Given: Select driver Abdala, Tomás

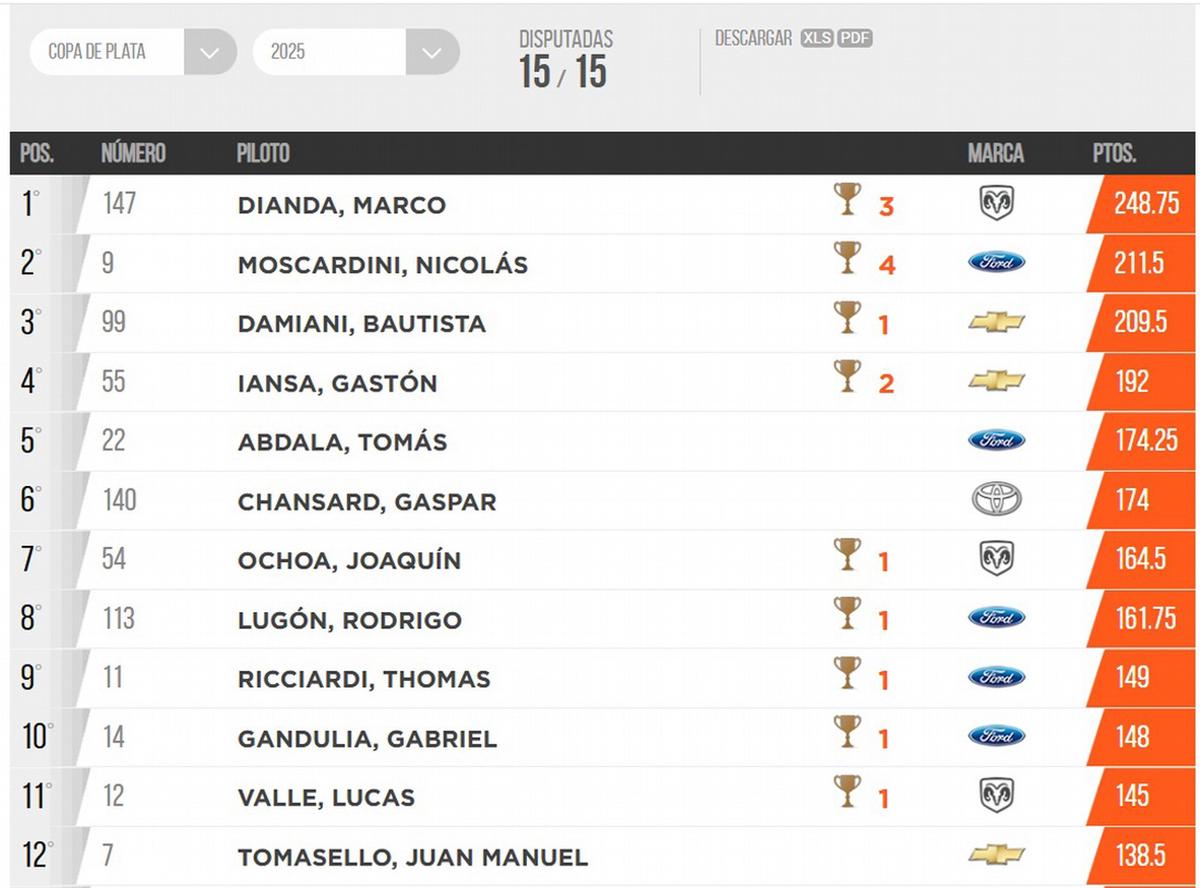Looking at the screenshot, I should [342, 443].
